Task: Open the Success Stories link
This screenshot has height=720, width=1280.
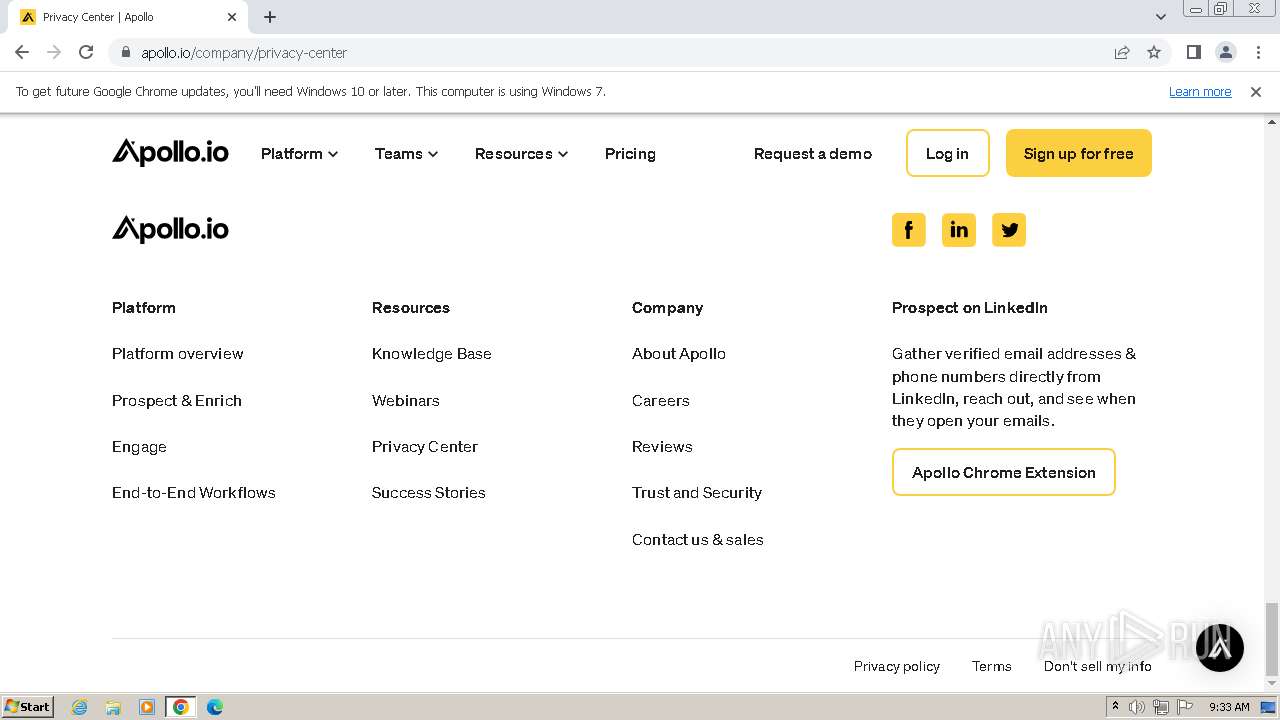Action: 428,492
